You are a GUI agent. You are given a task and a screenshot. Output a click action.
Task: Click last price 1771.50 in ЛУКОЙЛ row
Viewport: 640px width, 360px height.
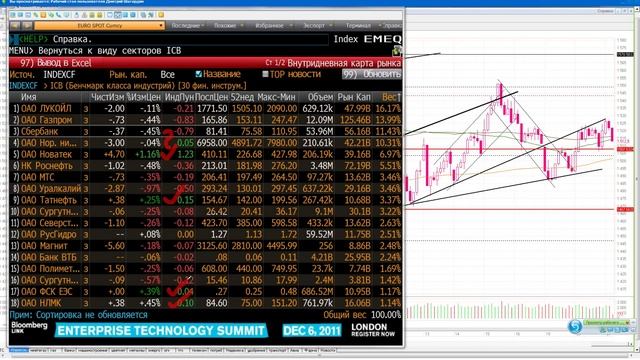point(212,109)
